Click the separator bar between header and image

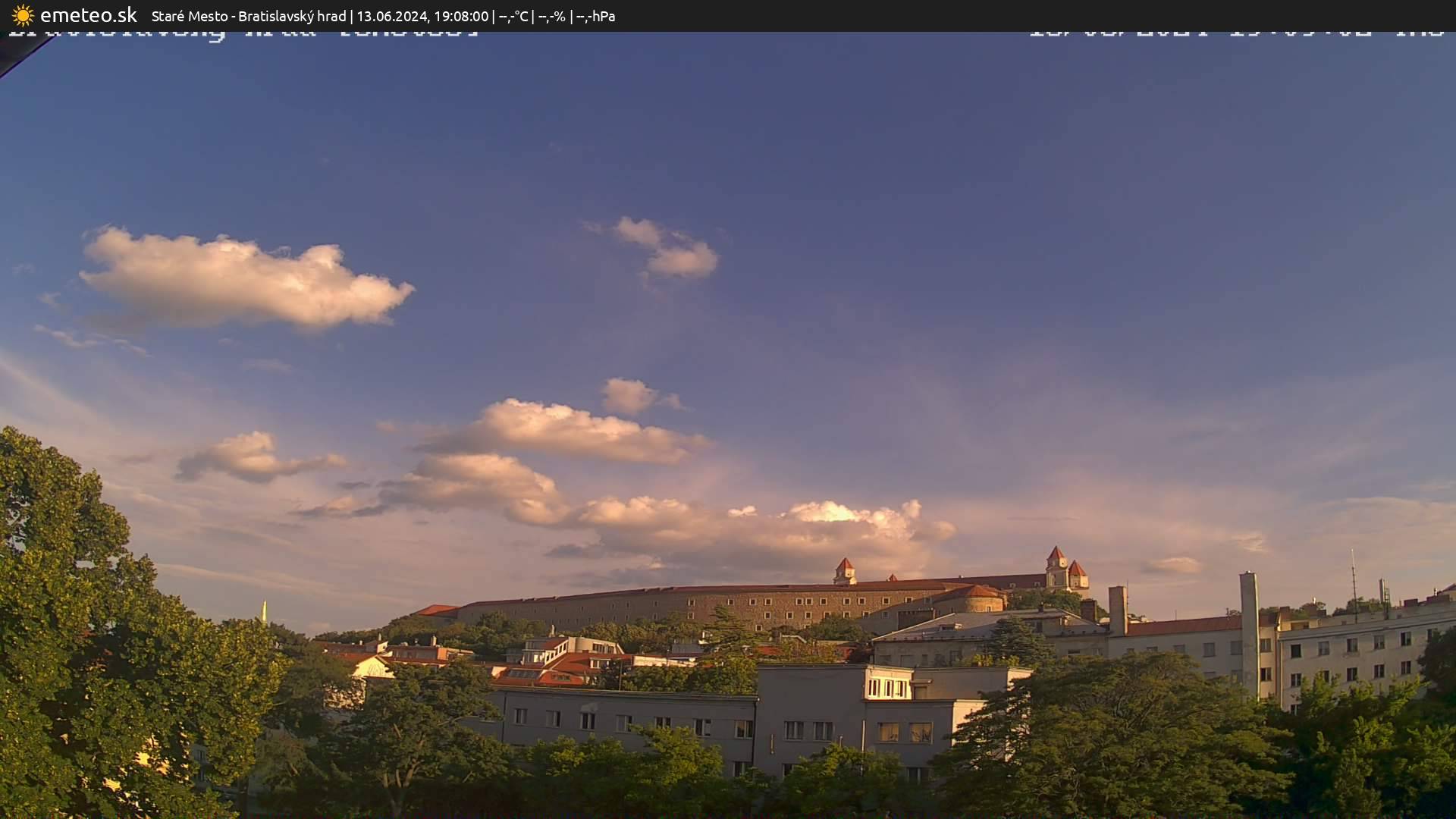tap(728, 29)
